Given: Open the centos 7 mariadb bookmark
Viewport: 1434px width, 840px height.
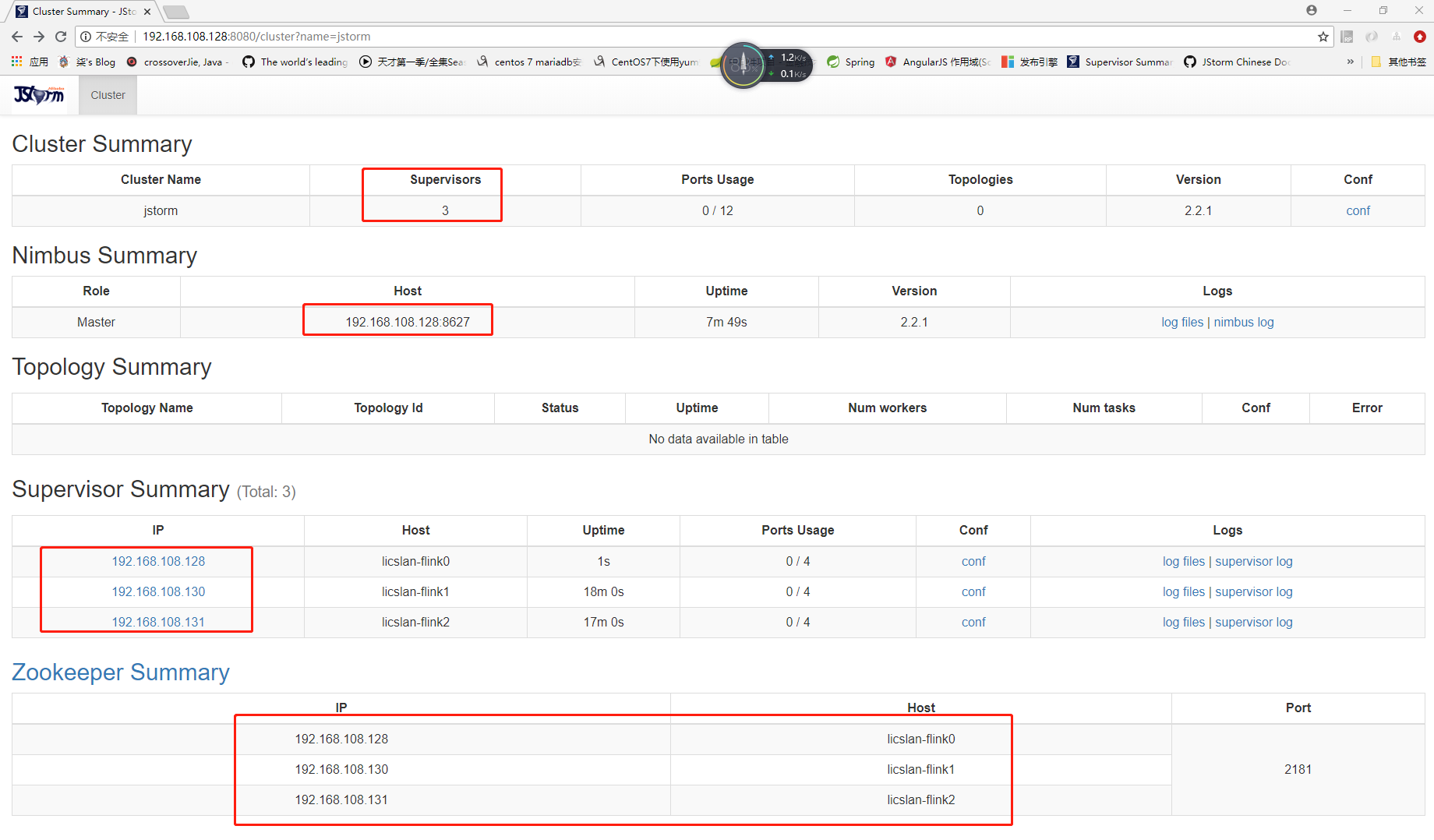Looking at the screenshot, I should point(529,62).
